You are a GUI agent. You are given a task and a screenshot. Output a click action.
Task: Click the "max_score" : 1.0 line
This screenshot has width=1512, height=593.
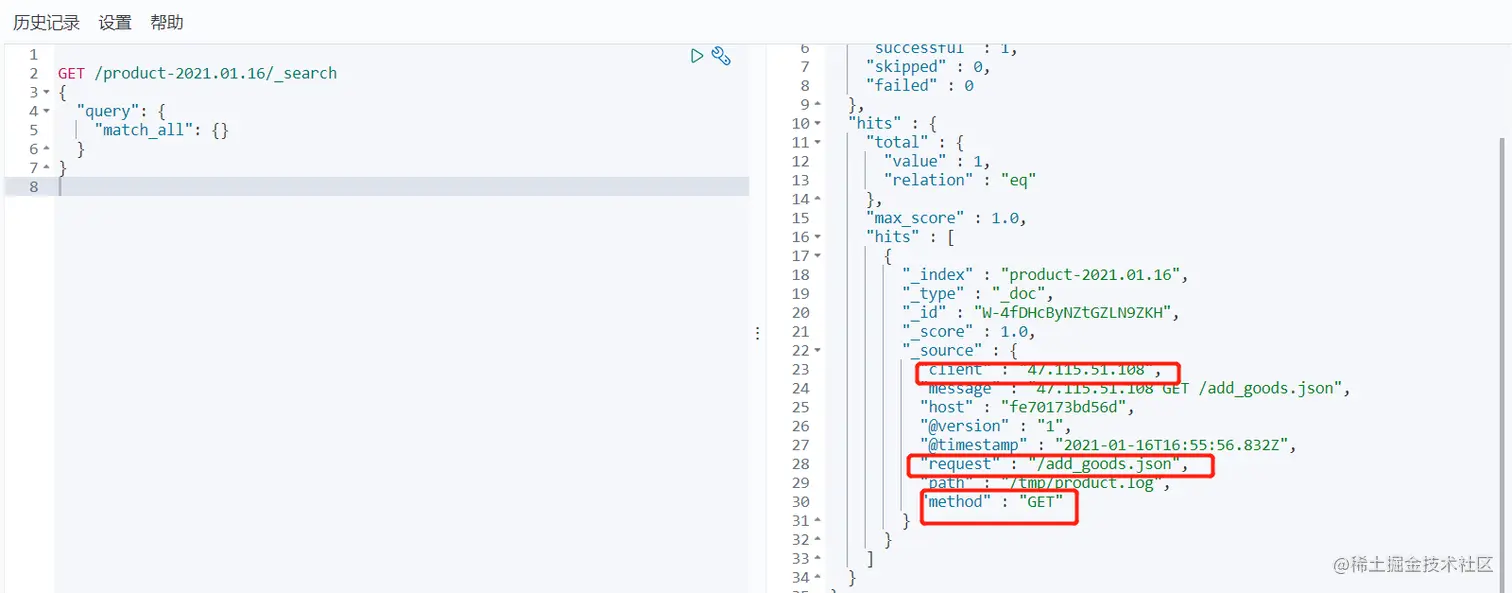(x=946, y=218)
